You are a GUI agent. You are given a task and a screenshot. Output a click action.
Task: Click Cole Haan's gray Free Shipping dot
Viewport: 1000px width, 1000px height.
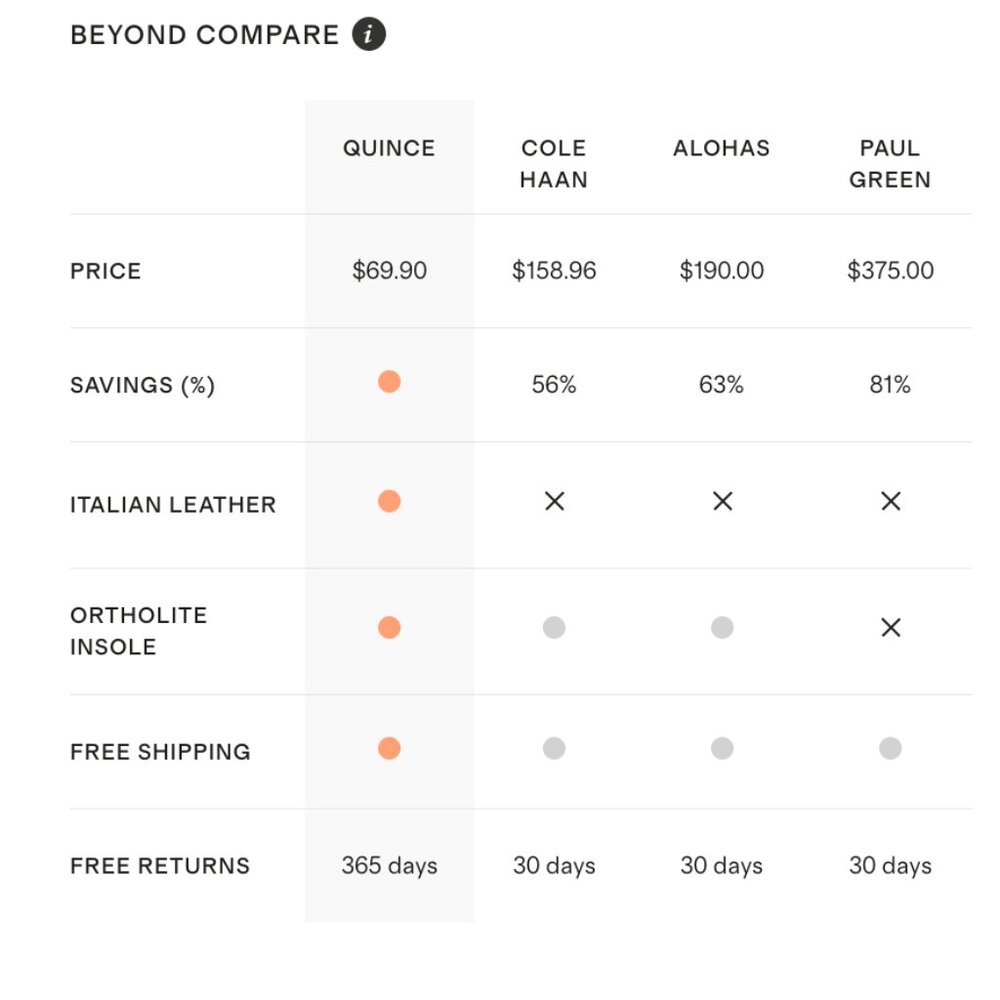[x=554, y=748]
